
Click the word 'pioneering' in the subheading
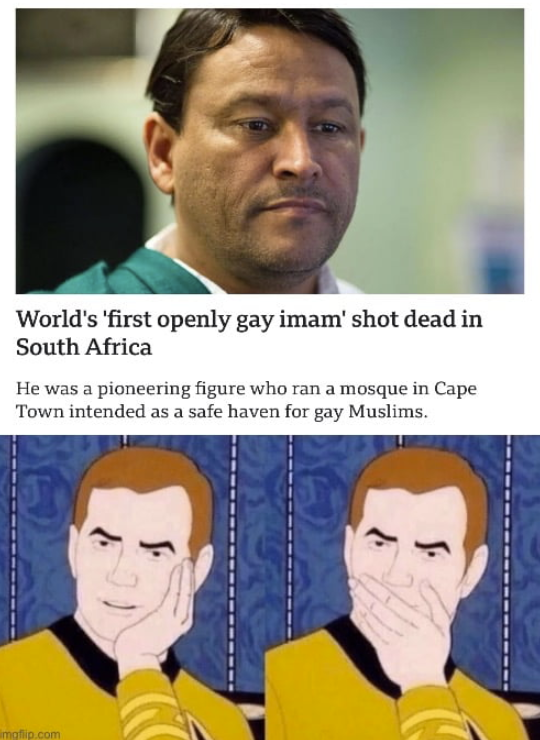click(x=143, y=390)
